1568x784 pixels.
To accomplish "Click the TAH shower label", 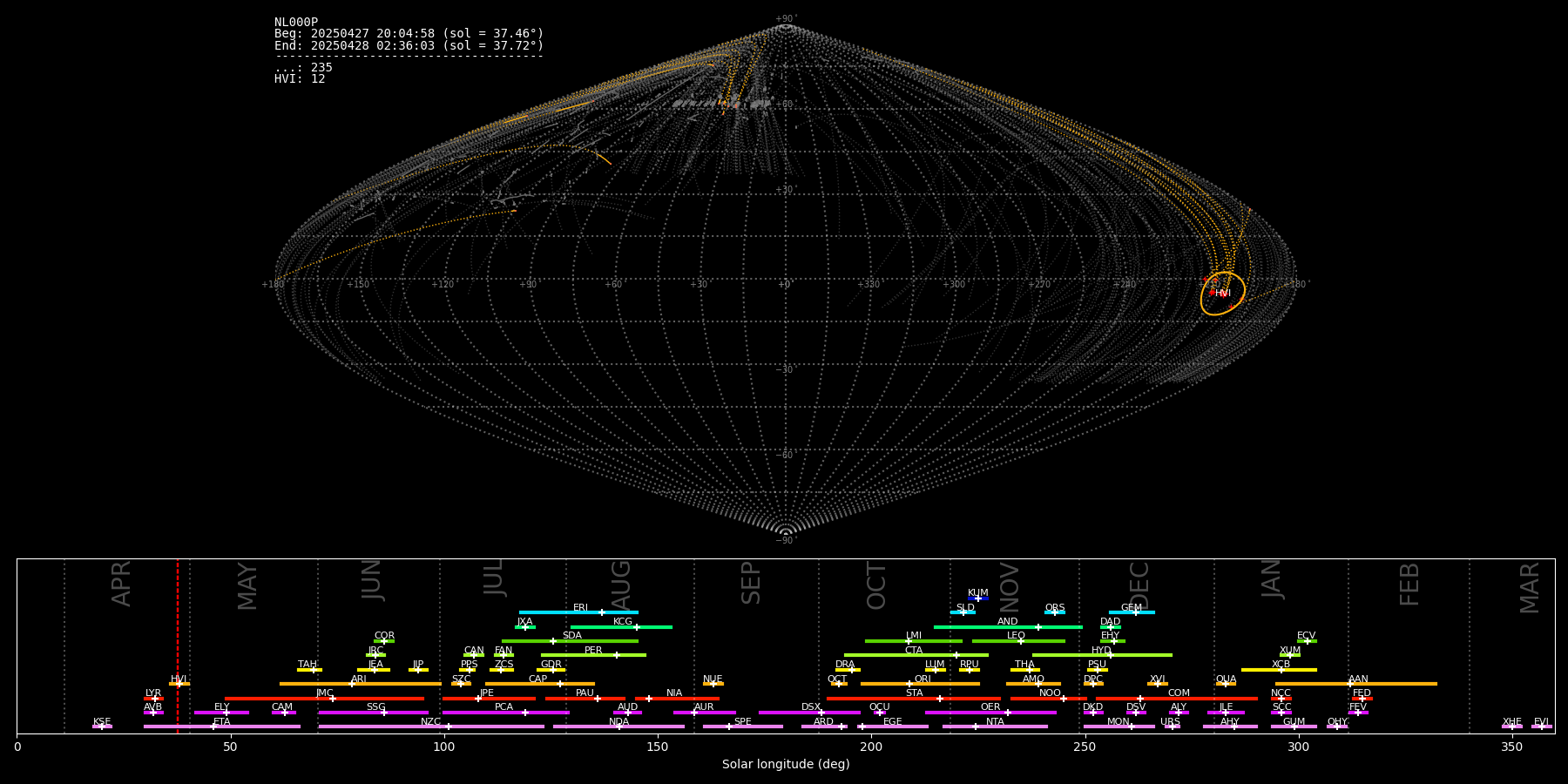I will tap(308, 665).
